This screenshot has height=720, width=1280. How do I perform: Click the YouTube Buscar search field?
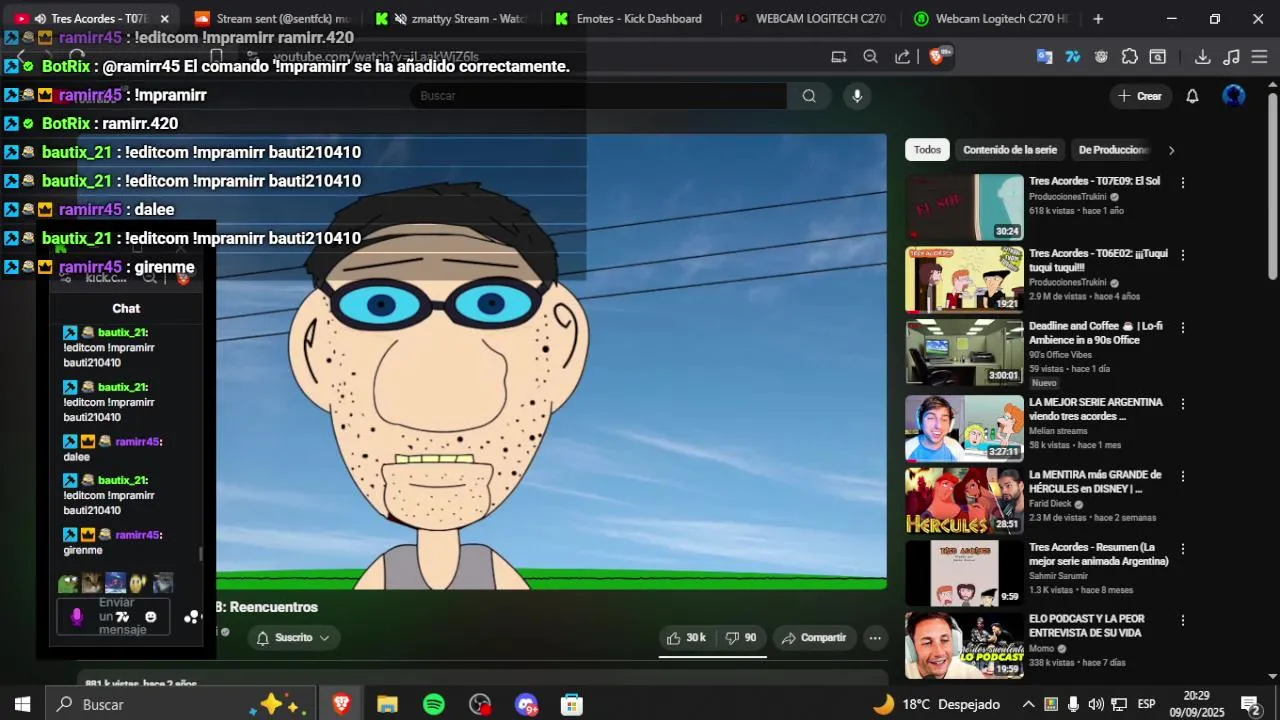coord(598,96)
